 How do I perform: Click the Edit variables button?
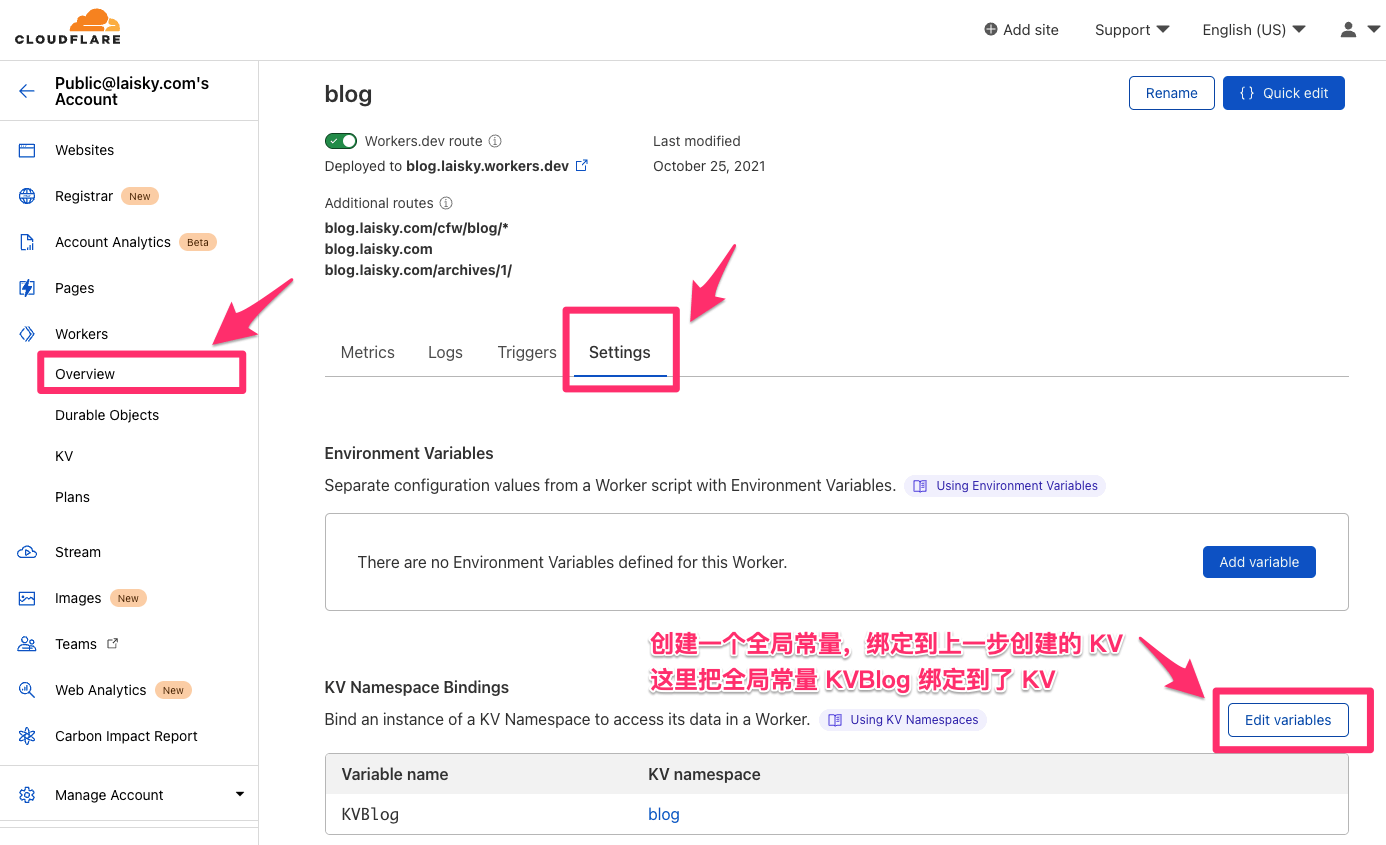pos(1287,720)
